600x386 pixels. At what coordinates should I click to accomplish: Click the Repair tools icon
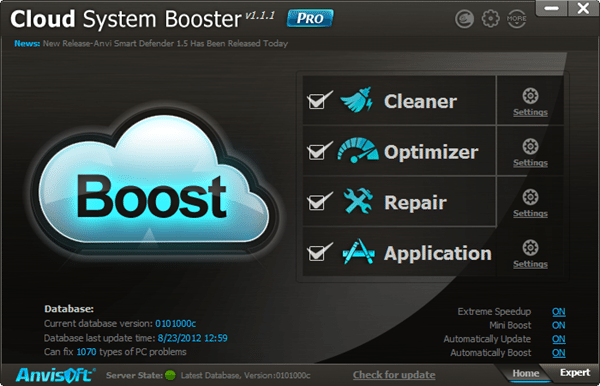(358, 201)
